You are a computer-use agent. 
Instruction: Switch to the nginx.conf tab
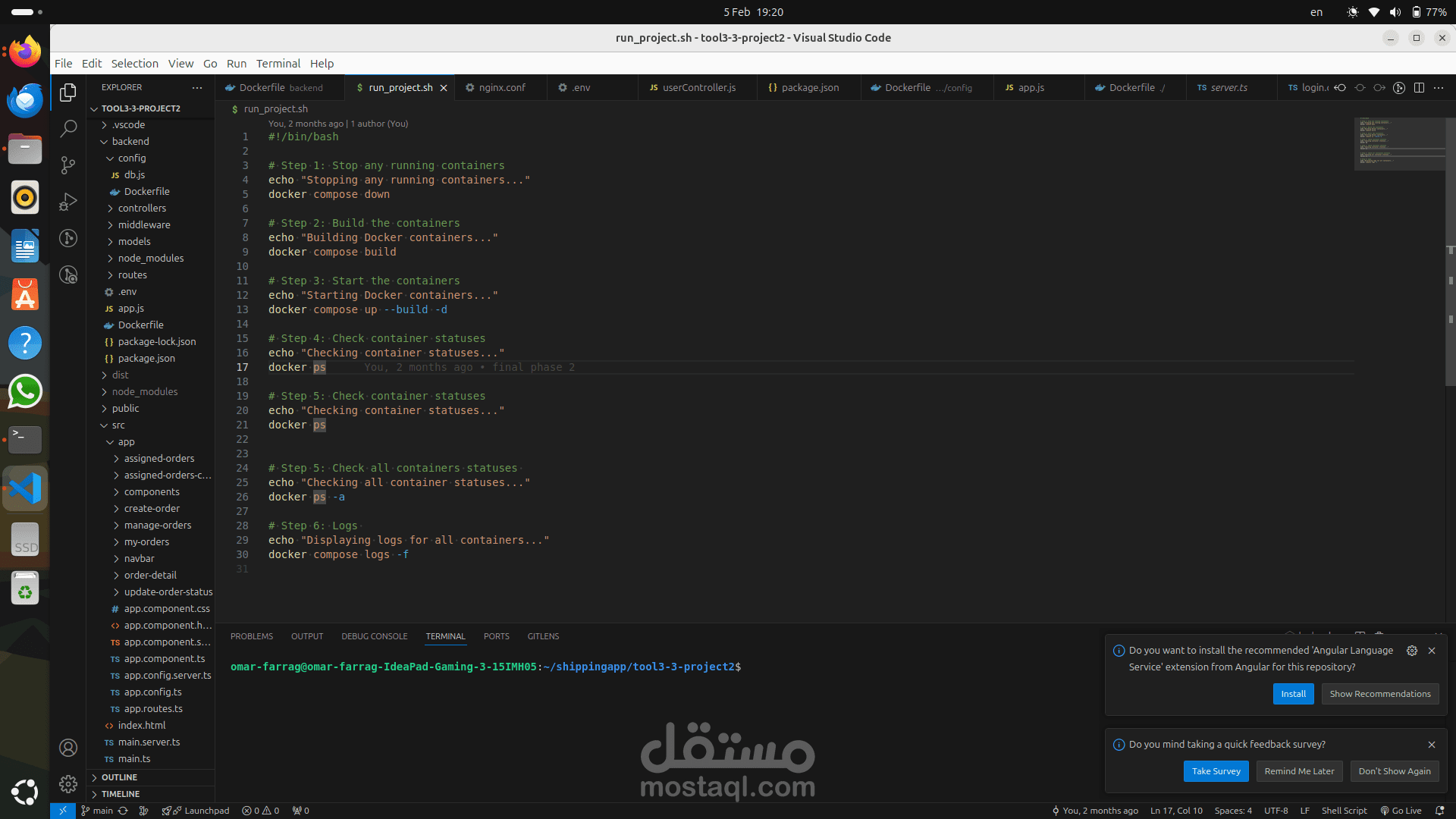[501, 88]
